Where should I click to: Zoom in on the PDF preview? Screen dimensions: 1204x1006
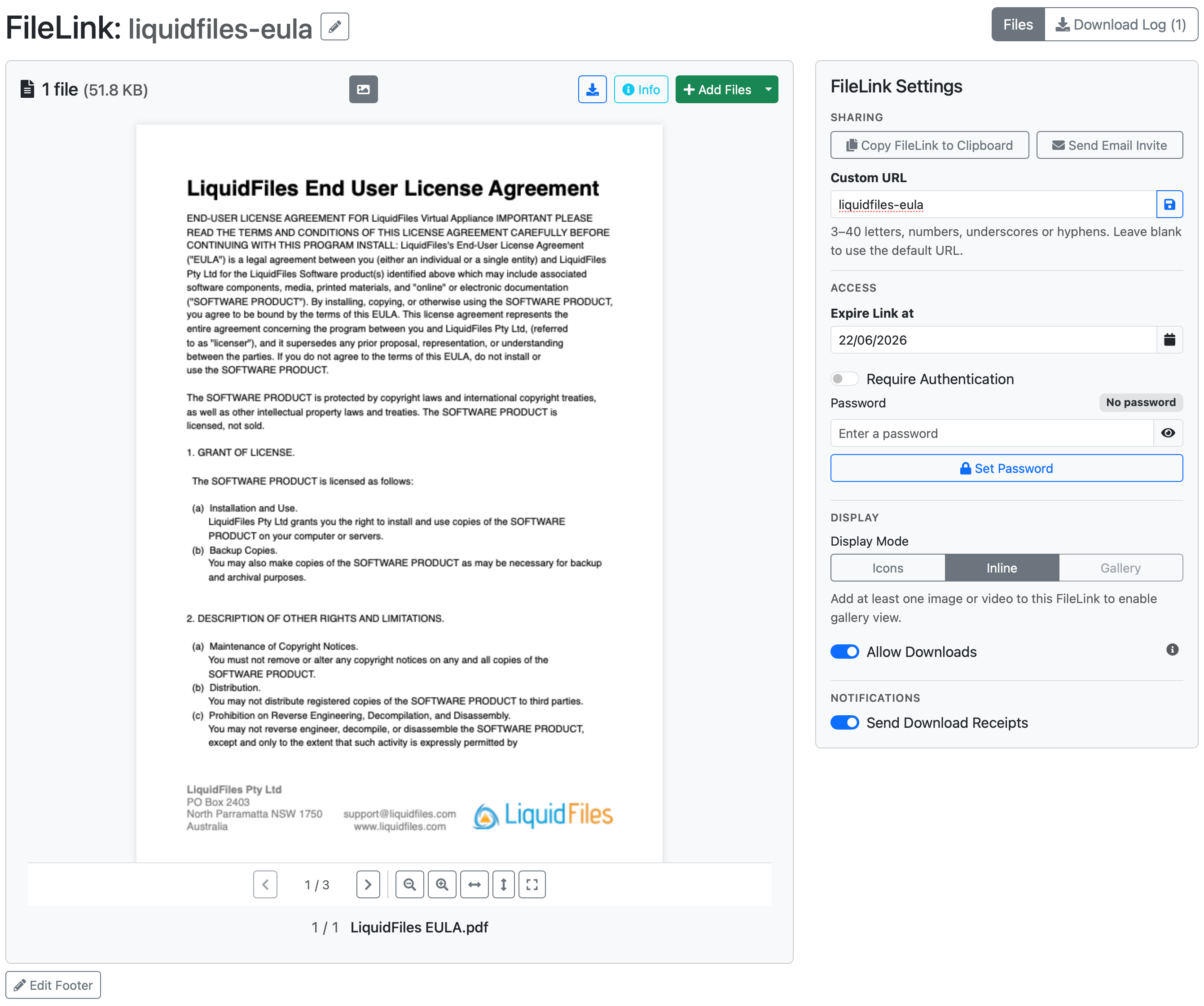point(442,884)
